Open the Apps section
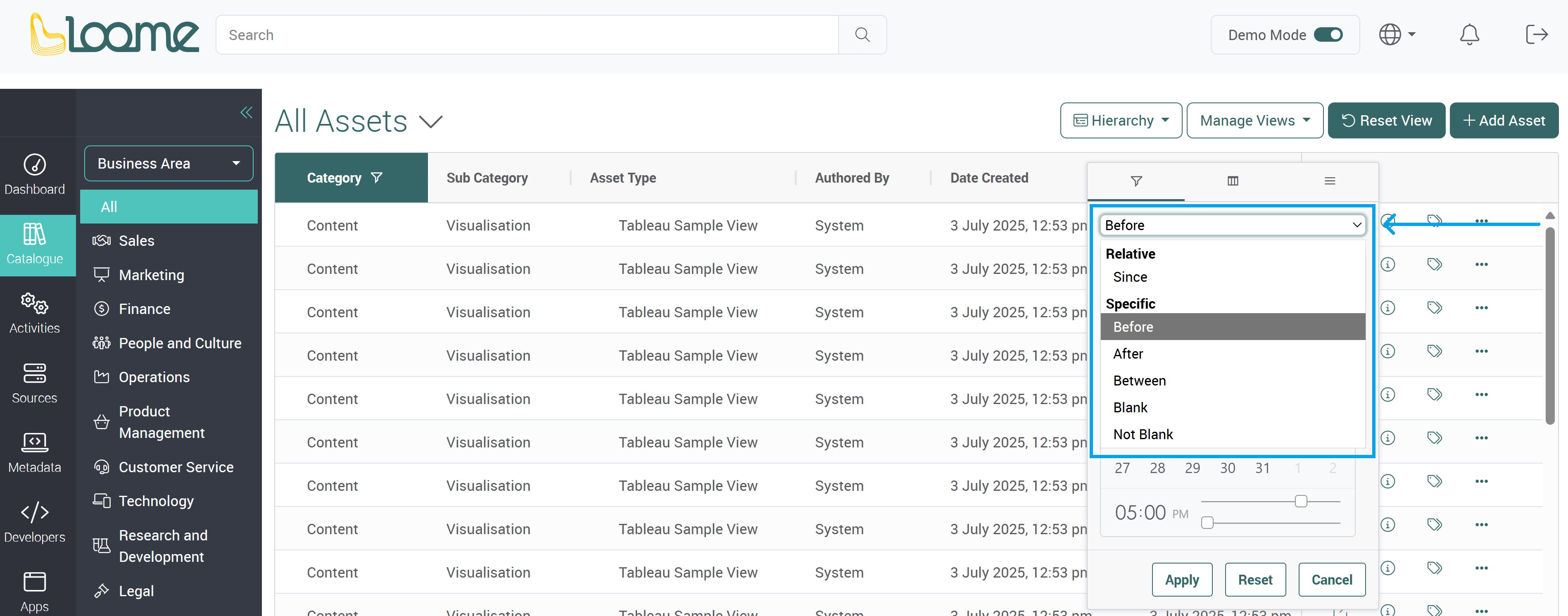Viewport: 1568px width, 616px height. 35,592
